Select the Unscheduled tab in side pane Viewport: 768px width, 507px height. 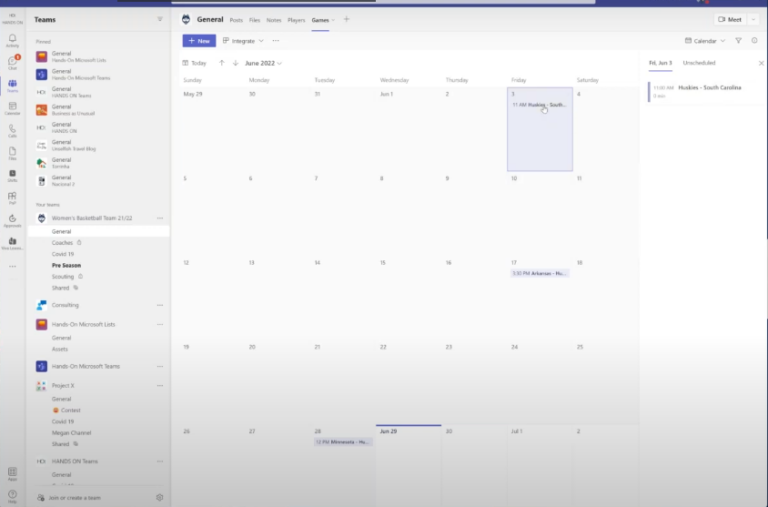(x=699, y=63)
